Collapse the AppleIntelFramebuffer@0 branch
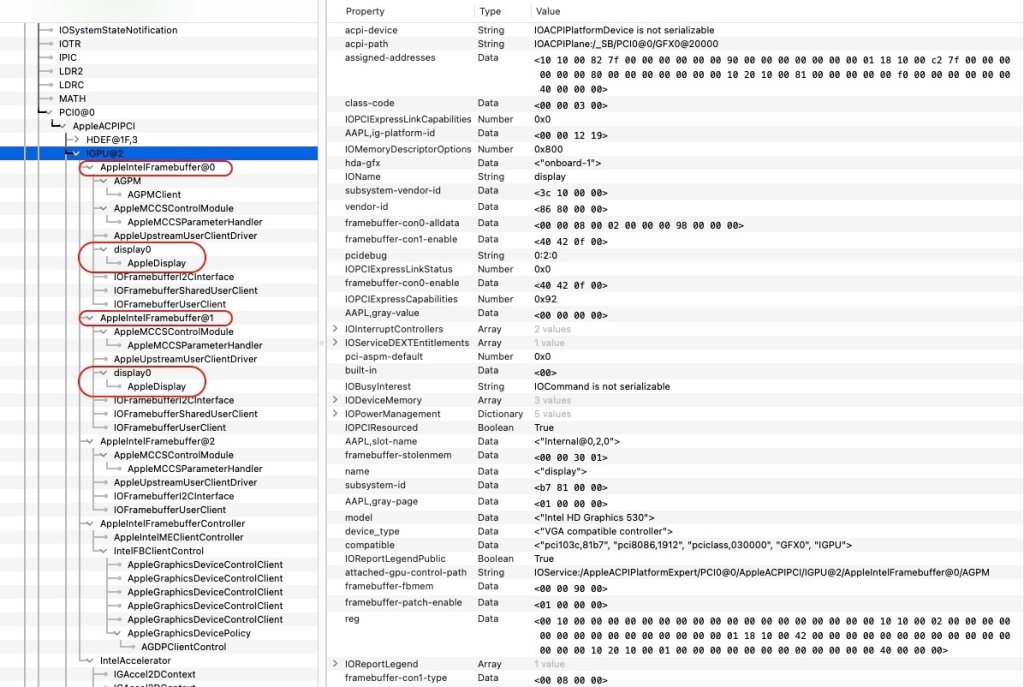Screen dimensions: 1024x687 point(90,167)
